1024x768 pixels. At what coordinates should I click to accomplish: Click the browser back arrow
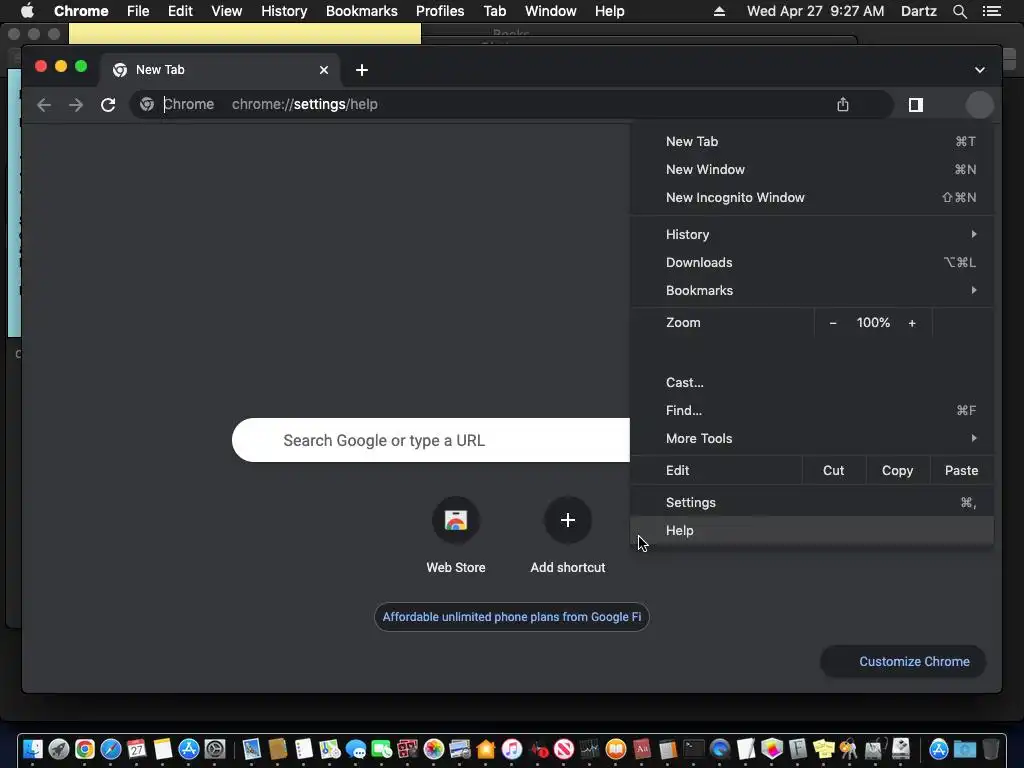click(x=44, y=104)
